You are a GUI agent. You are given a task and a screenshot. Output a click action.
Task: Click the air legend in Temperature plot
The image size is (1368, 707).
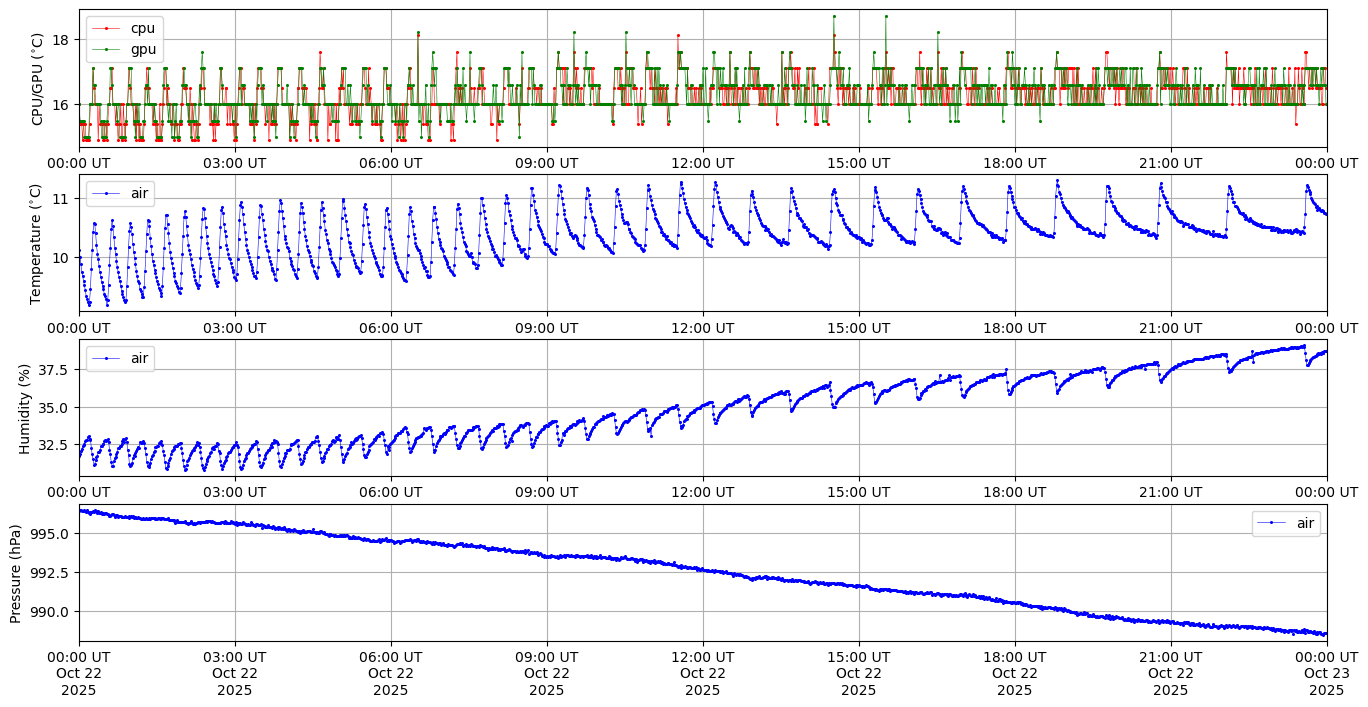(120, 192)
